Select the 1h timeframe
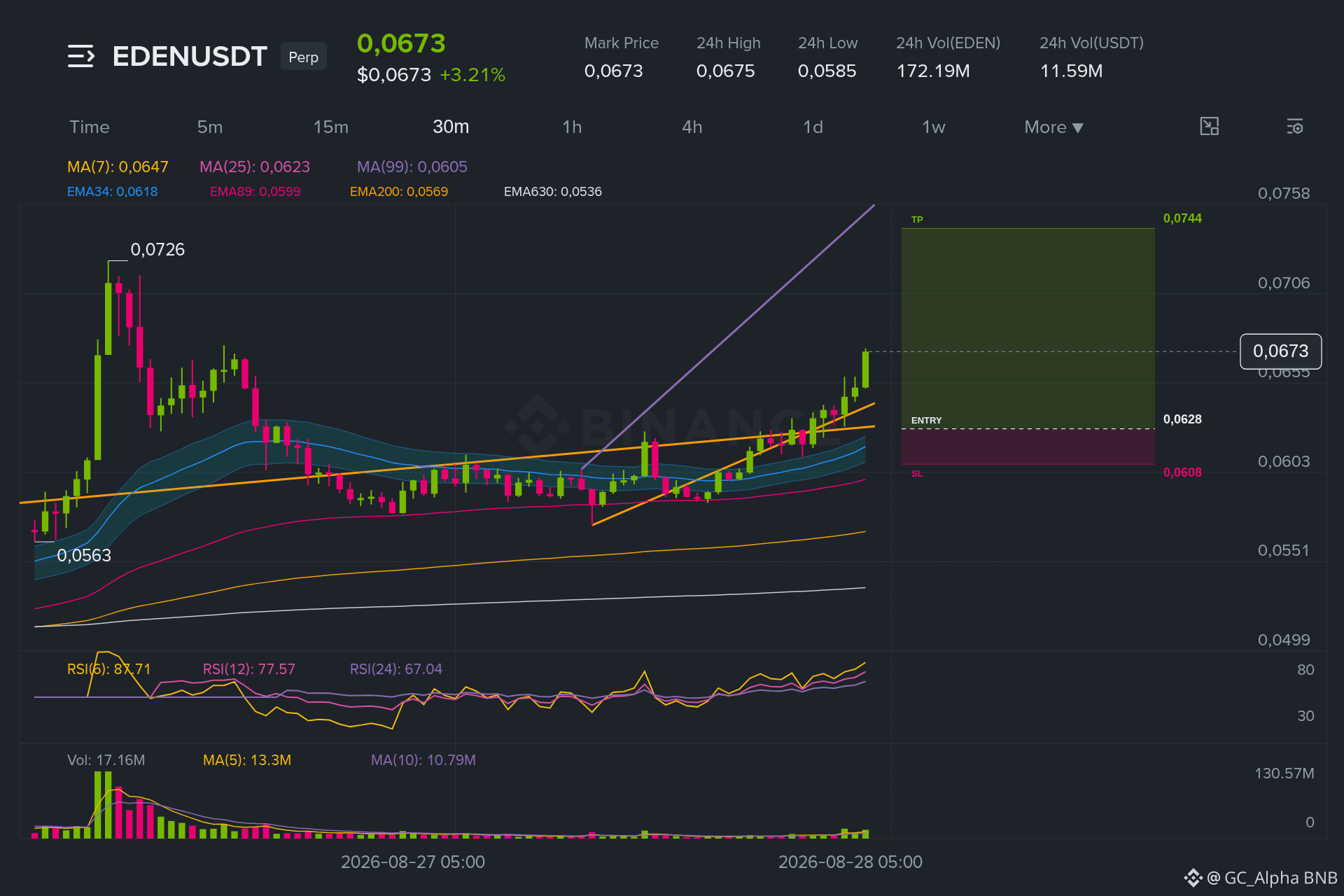 pos(572,127)
